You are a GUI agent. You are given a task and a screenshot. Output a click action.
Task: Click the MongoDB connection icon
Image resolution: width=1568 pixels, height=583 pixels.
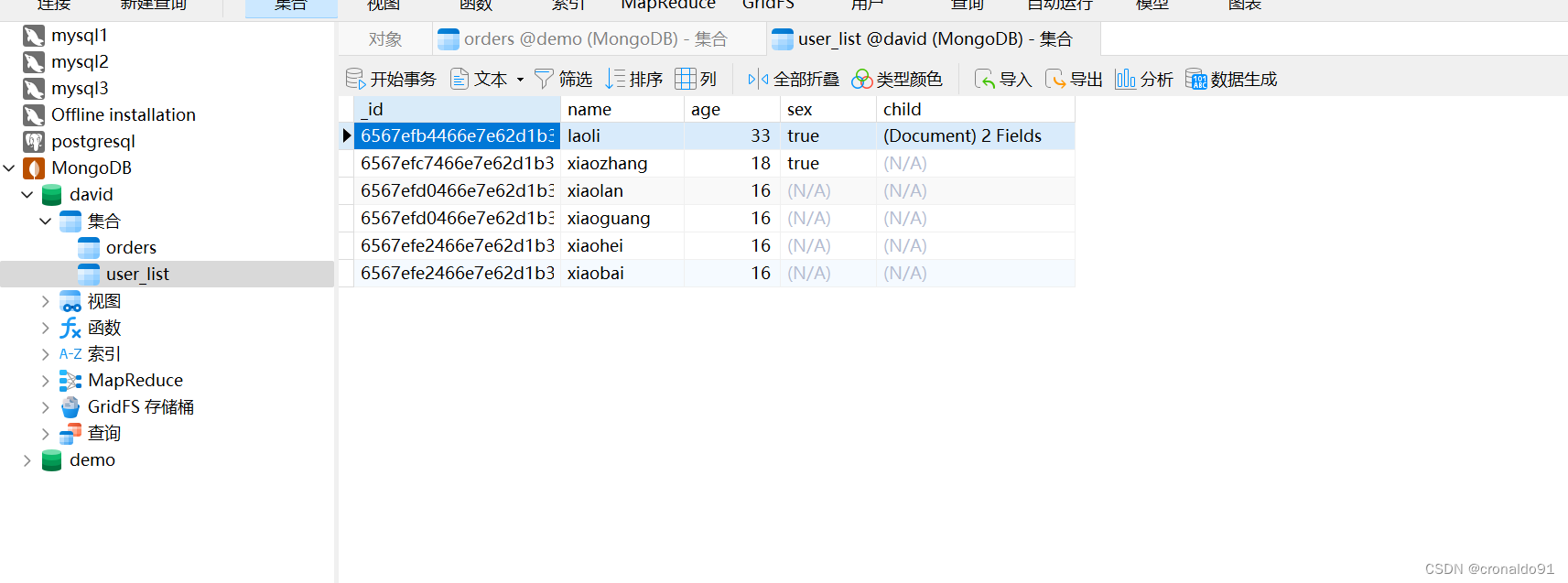[34, 168]
